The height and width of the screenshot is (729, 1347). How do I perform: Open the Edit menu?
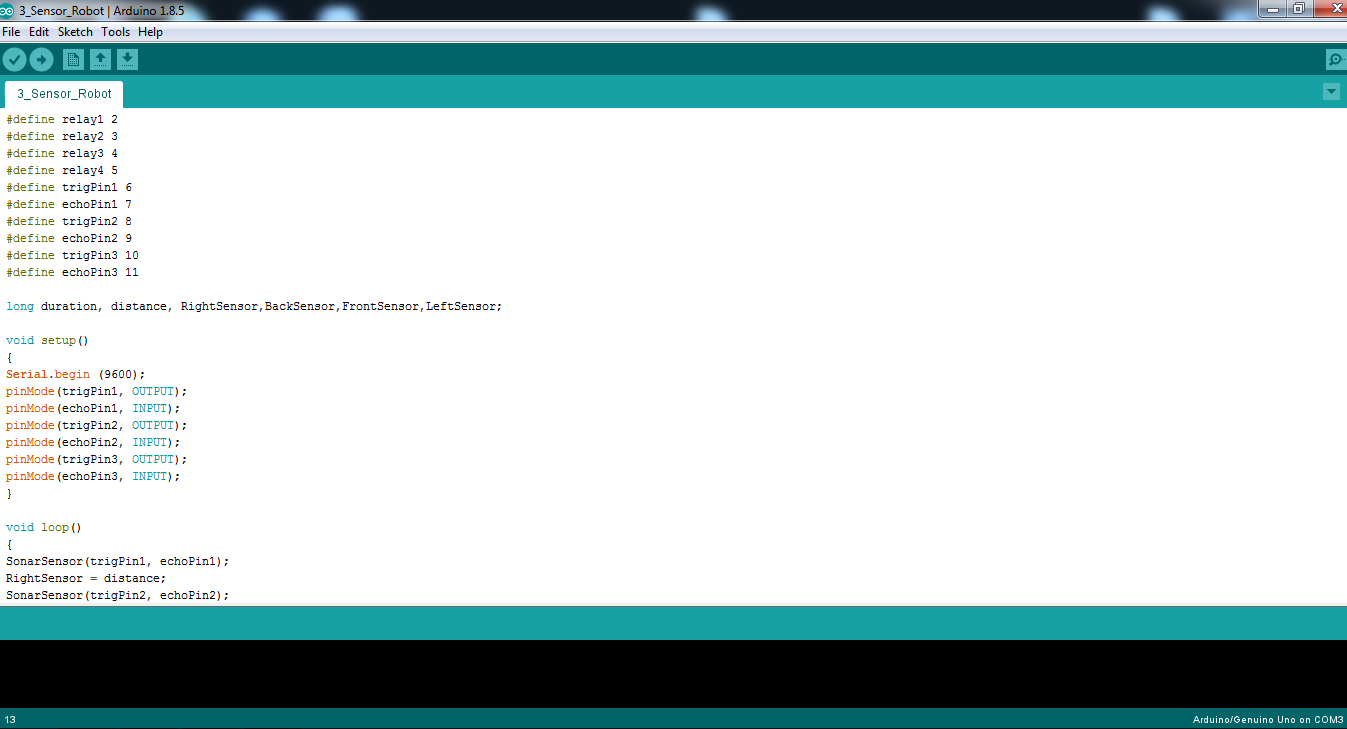point(39,32)
